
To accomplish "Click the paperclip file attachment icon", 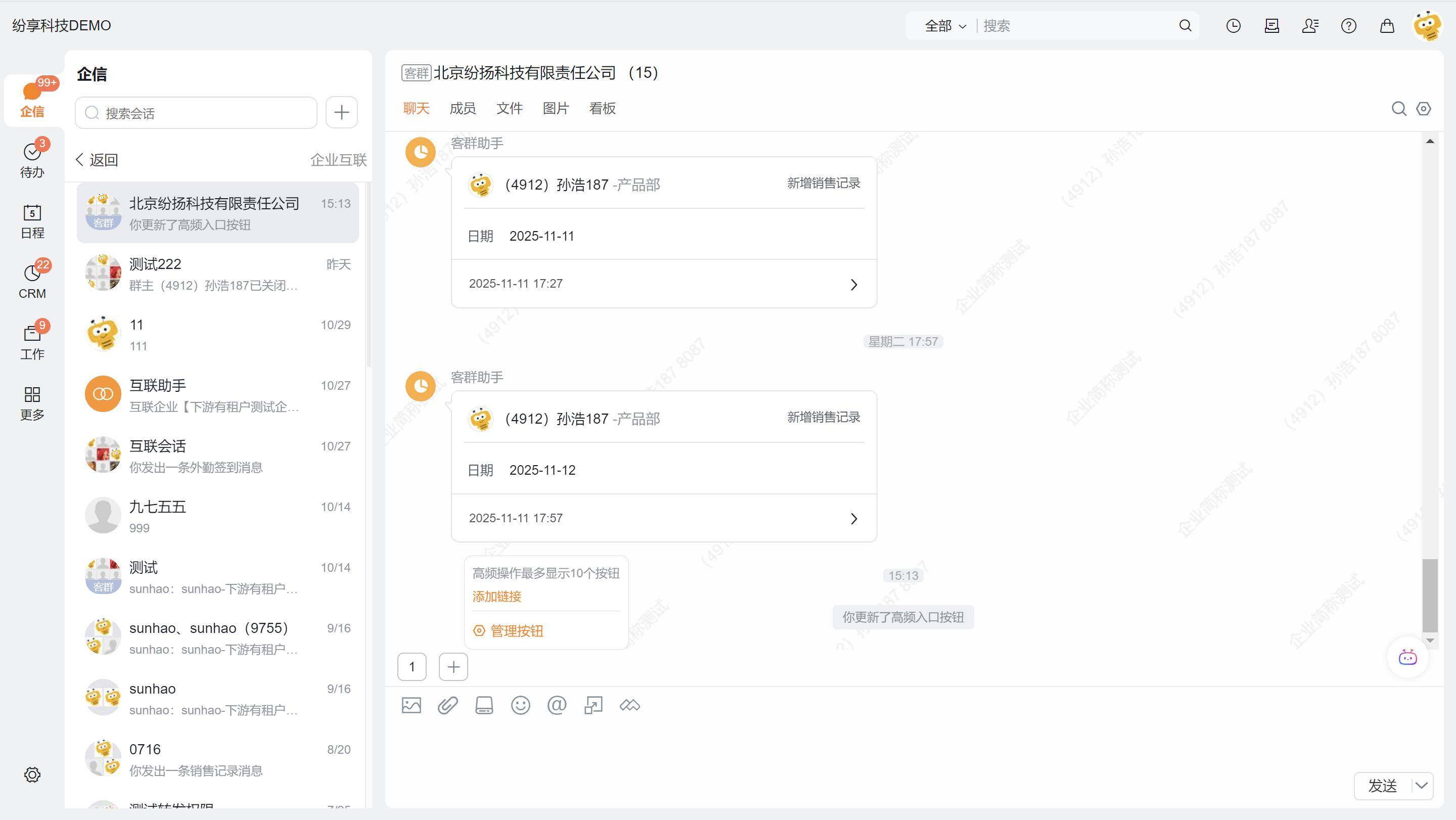I will pos(447,705).
